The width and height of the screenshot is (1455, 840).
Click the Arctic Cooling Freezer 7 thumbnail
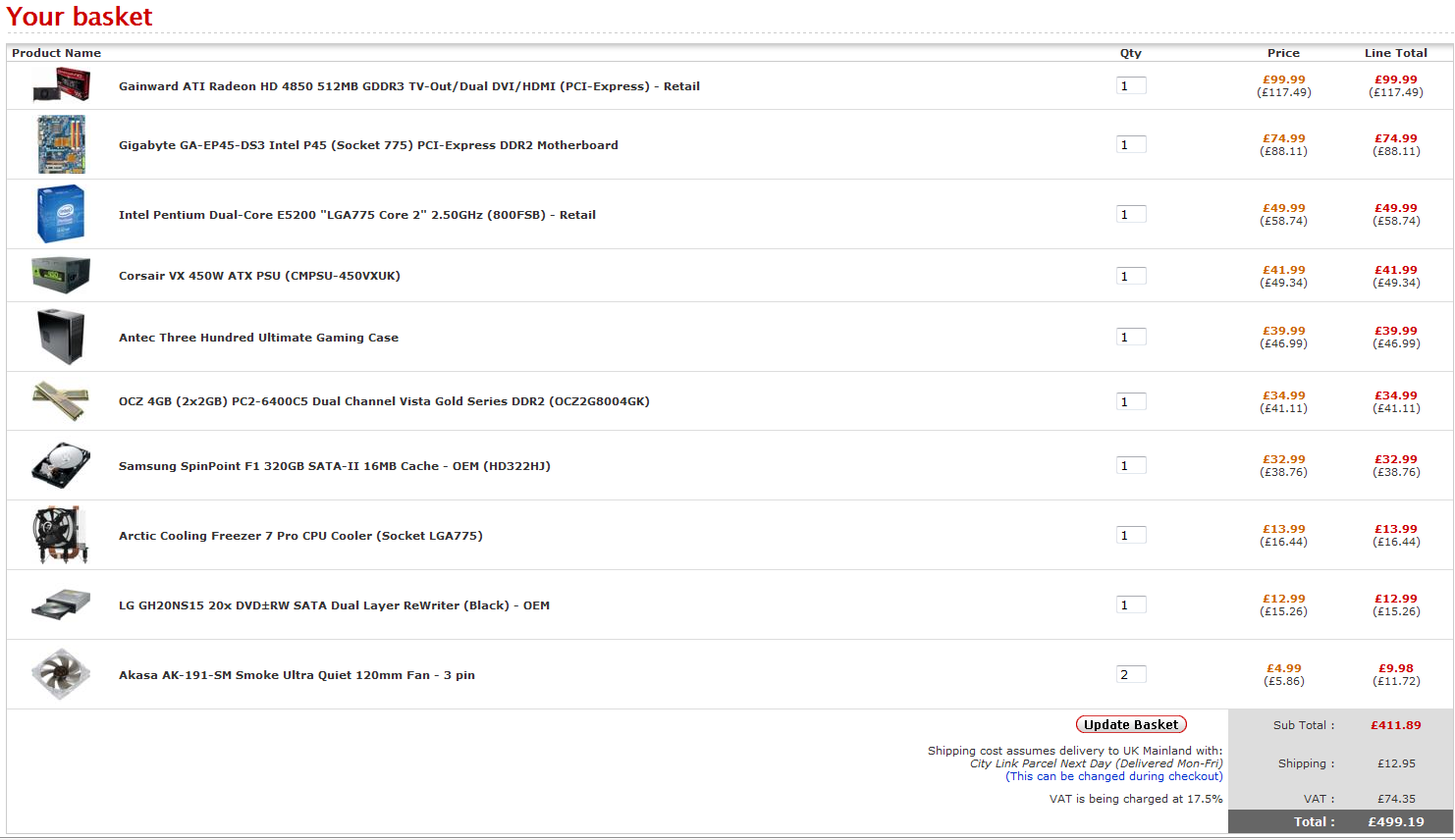pyautogui.click(x=61, y=535)
